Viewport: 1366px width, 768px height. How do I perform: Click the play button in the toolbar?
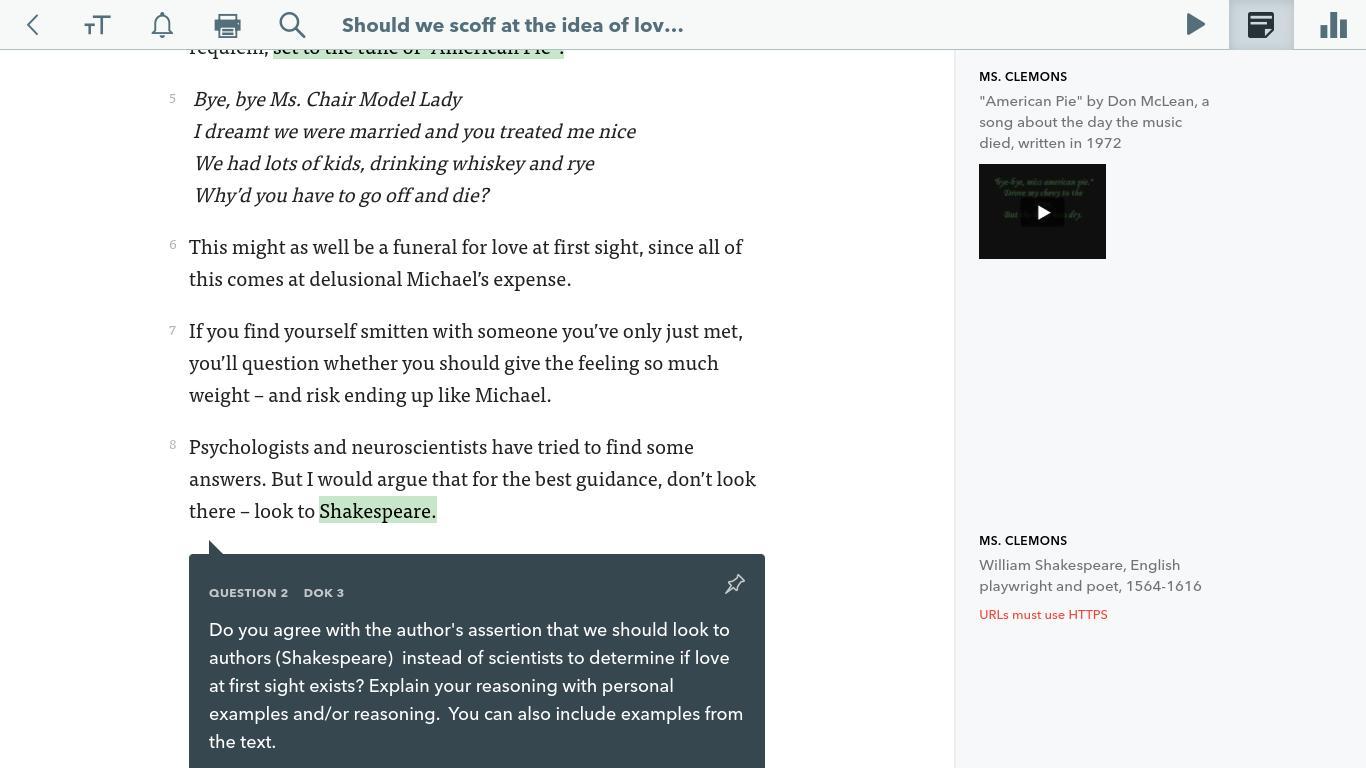point(1195,25)
